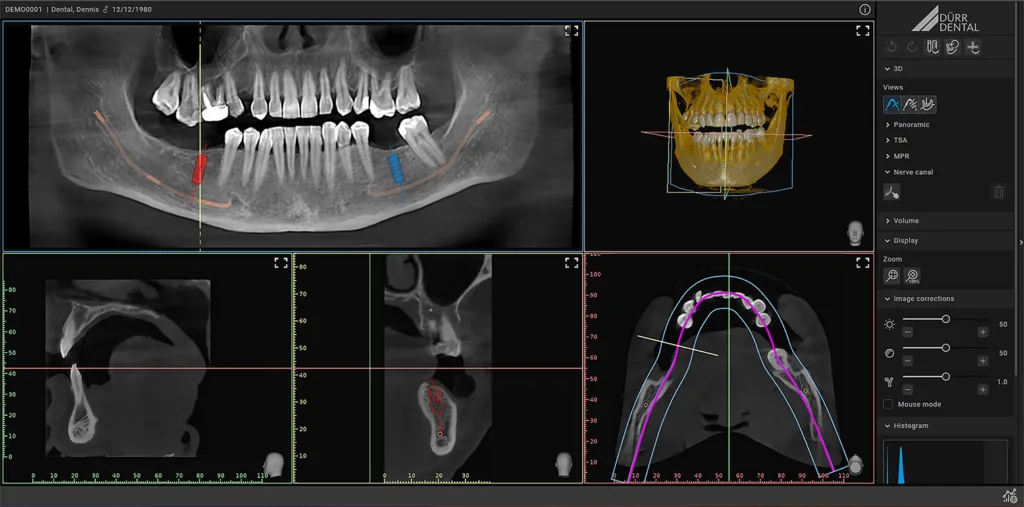Select the panoramic curve view icon
Screen dimensions: 1024x507
(892, 104)
